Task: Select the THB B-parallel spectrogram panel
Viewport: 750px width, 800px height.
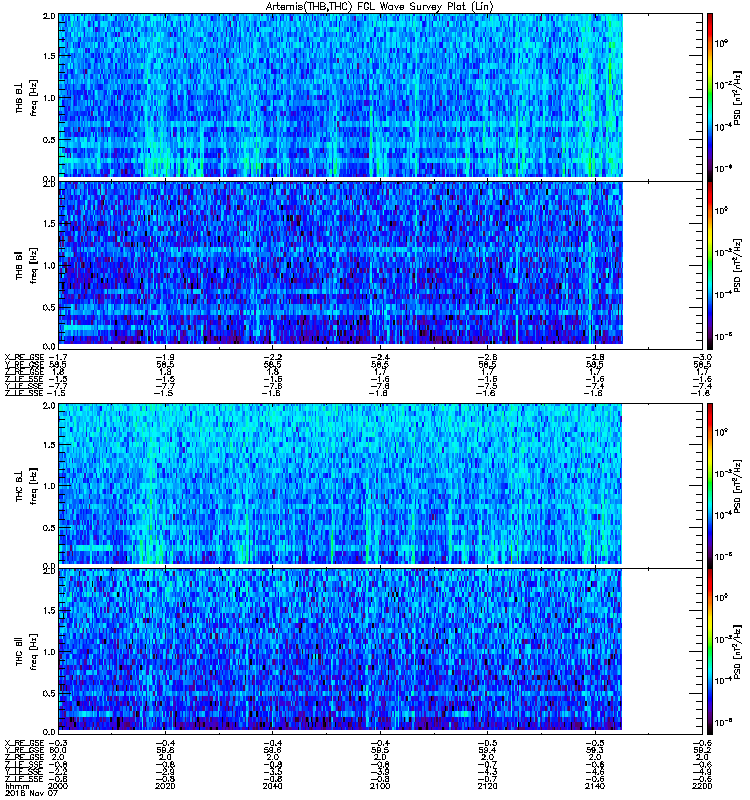Action: 381,265
